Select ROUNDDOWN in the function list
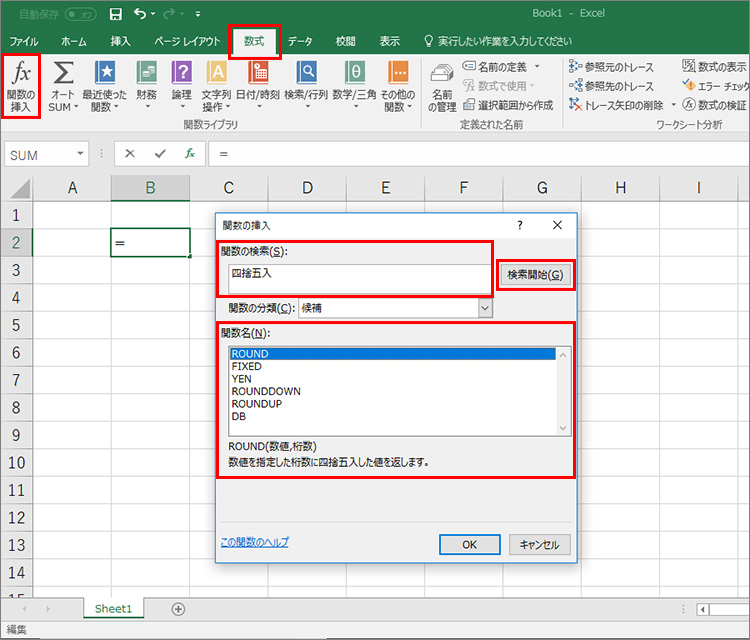This screenshot has height=640, width=750. [x=265, y=391]
